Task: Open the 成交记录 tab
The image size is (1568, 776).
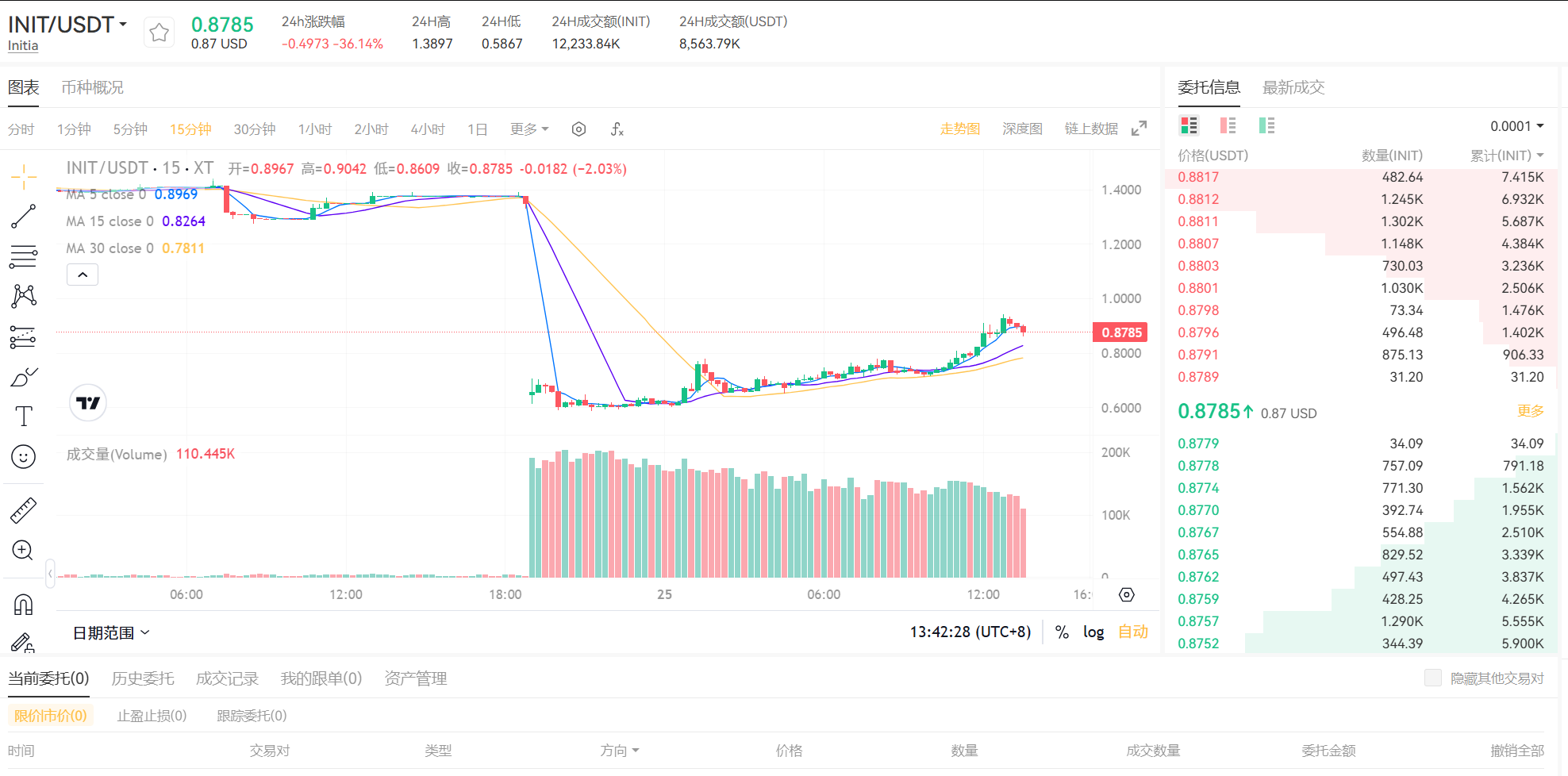Action: tap(228, 678)
